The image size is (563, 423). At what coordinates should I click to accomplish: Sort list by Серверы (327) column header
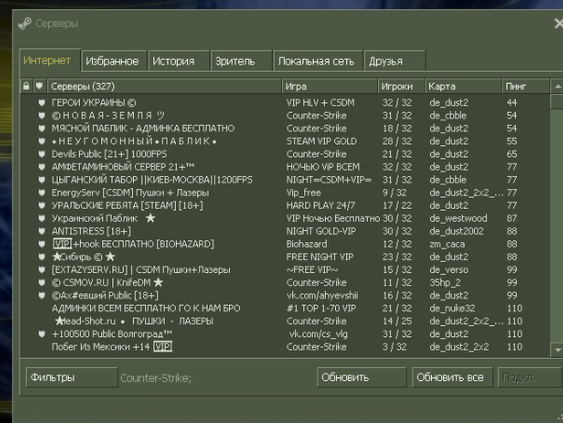[x=164, y=86]
